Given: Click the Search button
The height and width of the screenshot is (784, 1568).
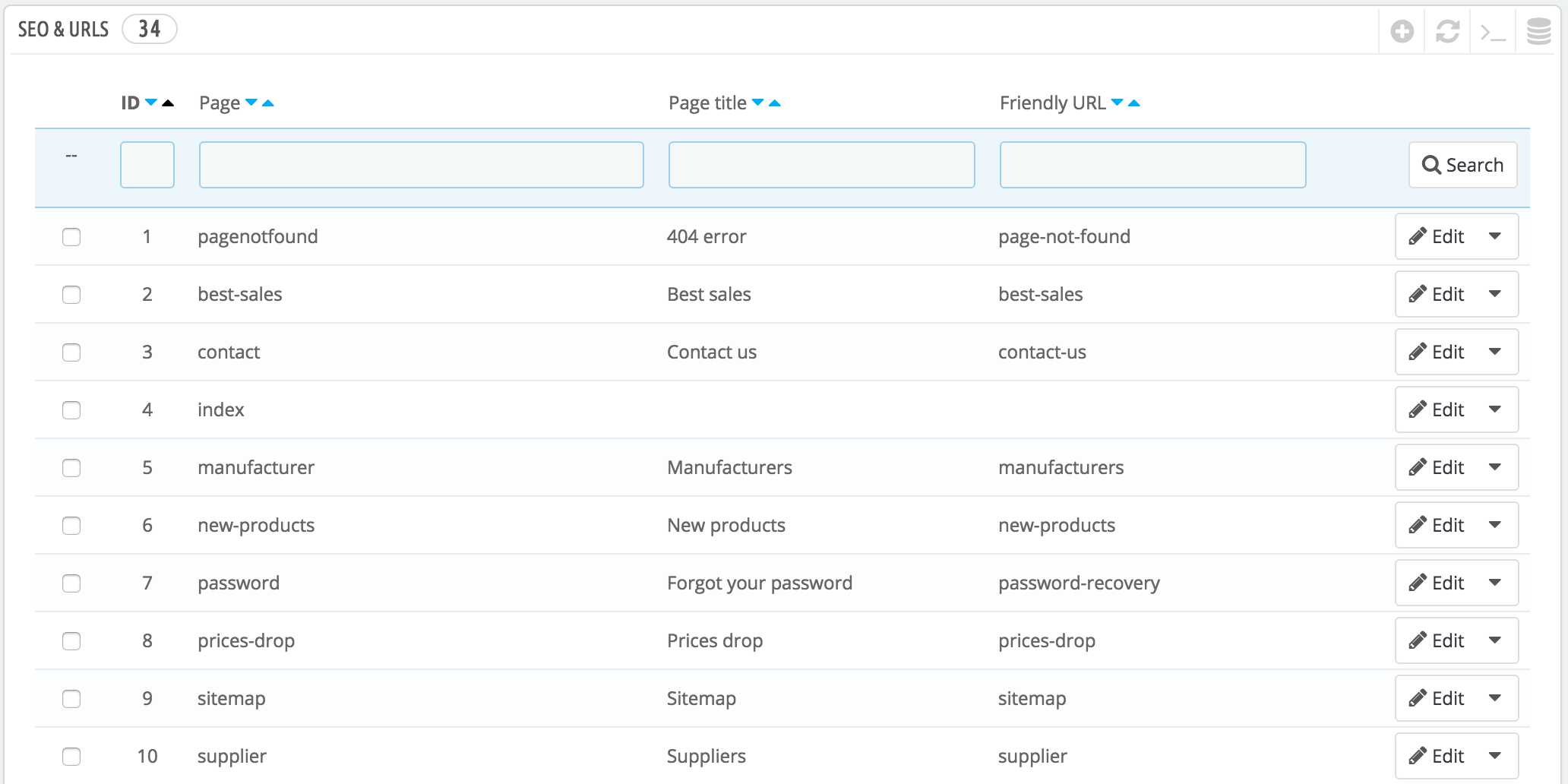Looking at the screenshot, I should (x=1462, y=165).
